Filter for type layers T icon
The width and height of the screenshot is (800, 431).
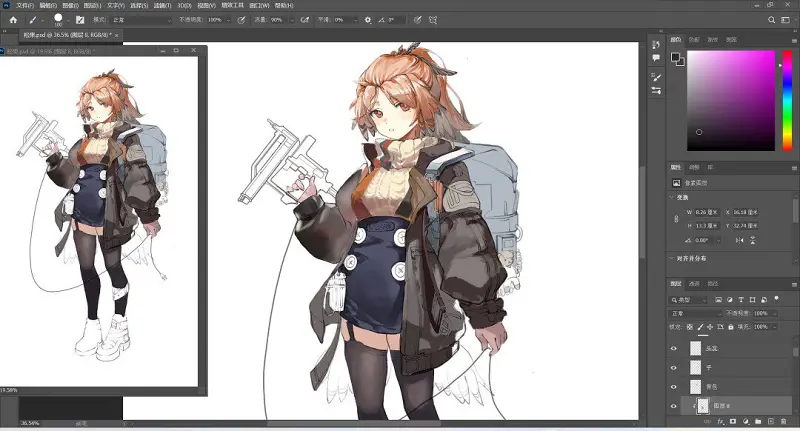pos(741,300)
